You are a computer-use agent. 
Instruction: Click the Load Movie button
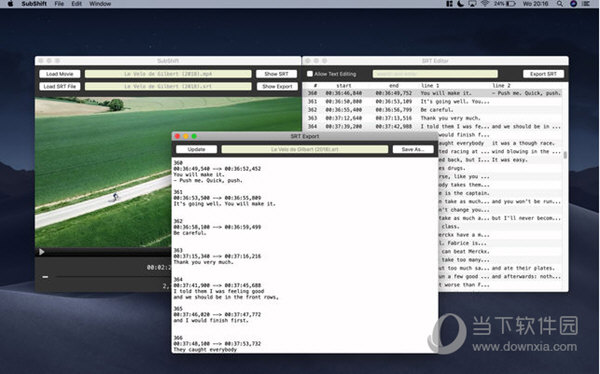coord(60,74)
